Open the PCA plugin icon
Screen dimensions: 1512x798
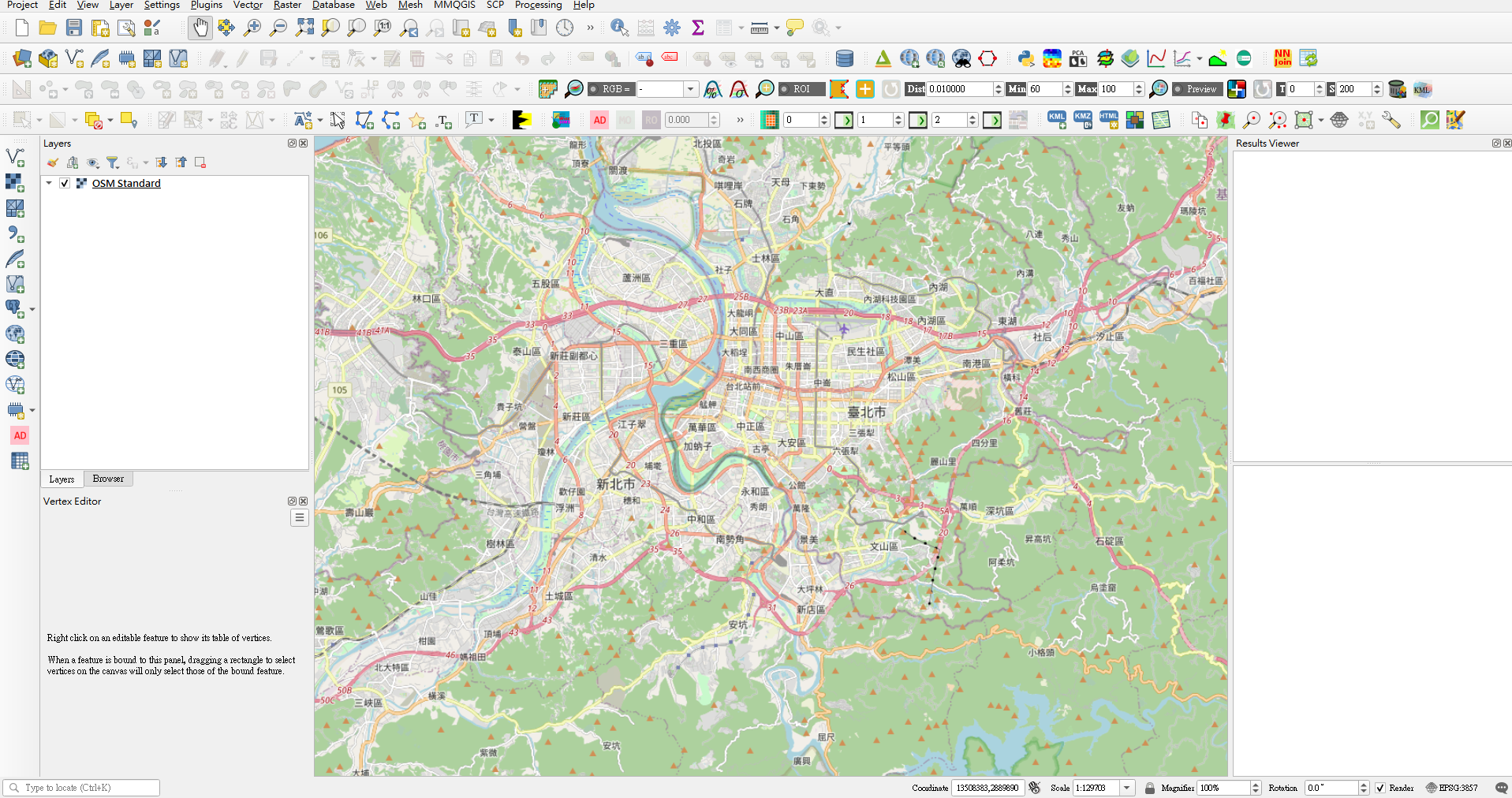click(1077, 58)
